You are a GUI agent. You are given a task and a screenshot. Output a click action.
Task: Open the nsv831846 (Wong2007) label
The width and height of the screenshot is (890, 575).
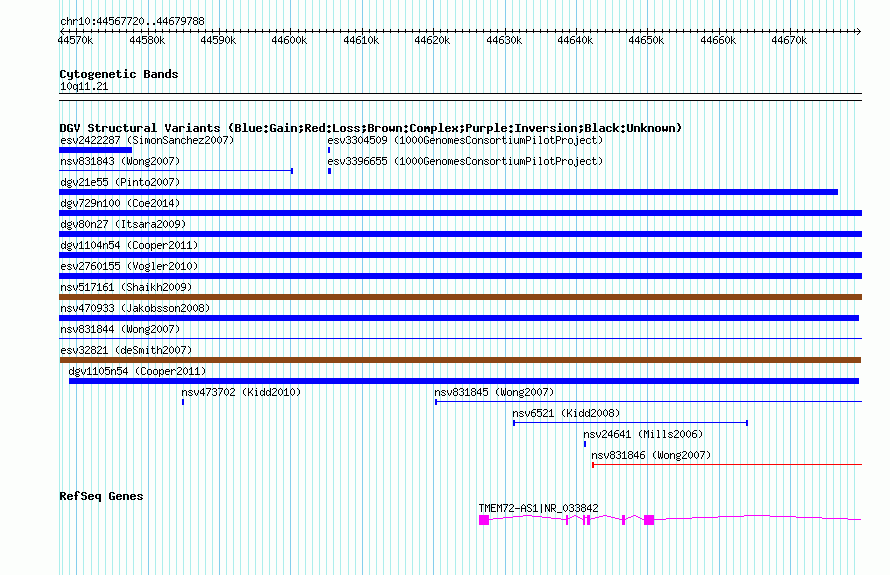(651, 455)
